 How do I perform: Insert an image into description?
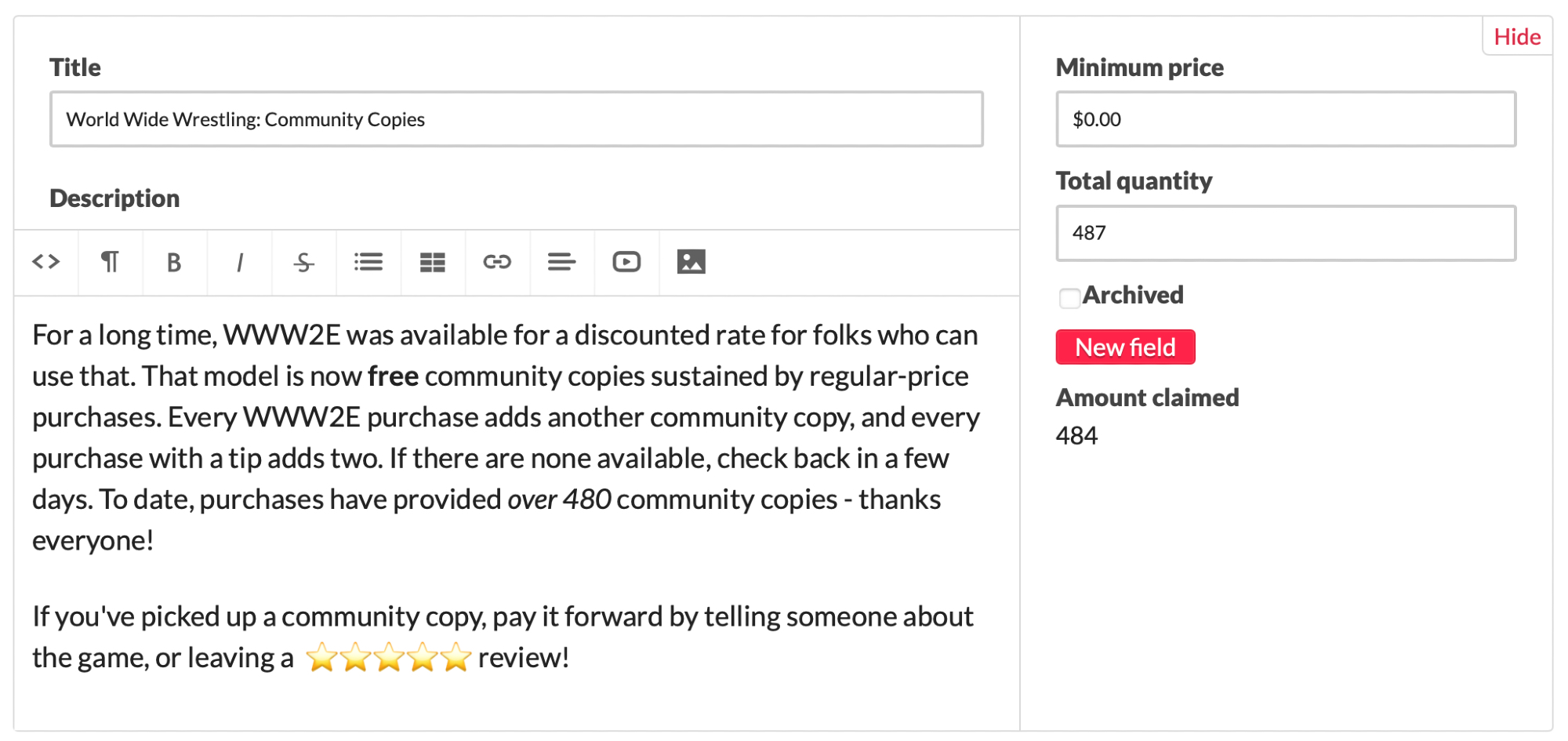tap(691, 262)
